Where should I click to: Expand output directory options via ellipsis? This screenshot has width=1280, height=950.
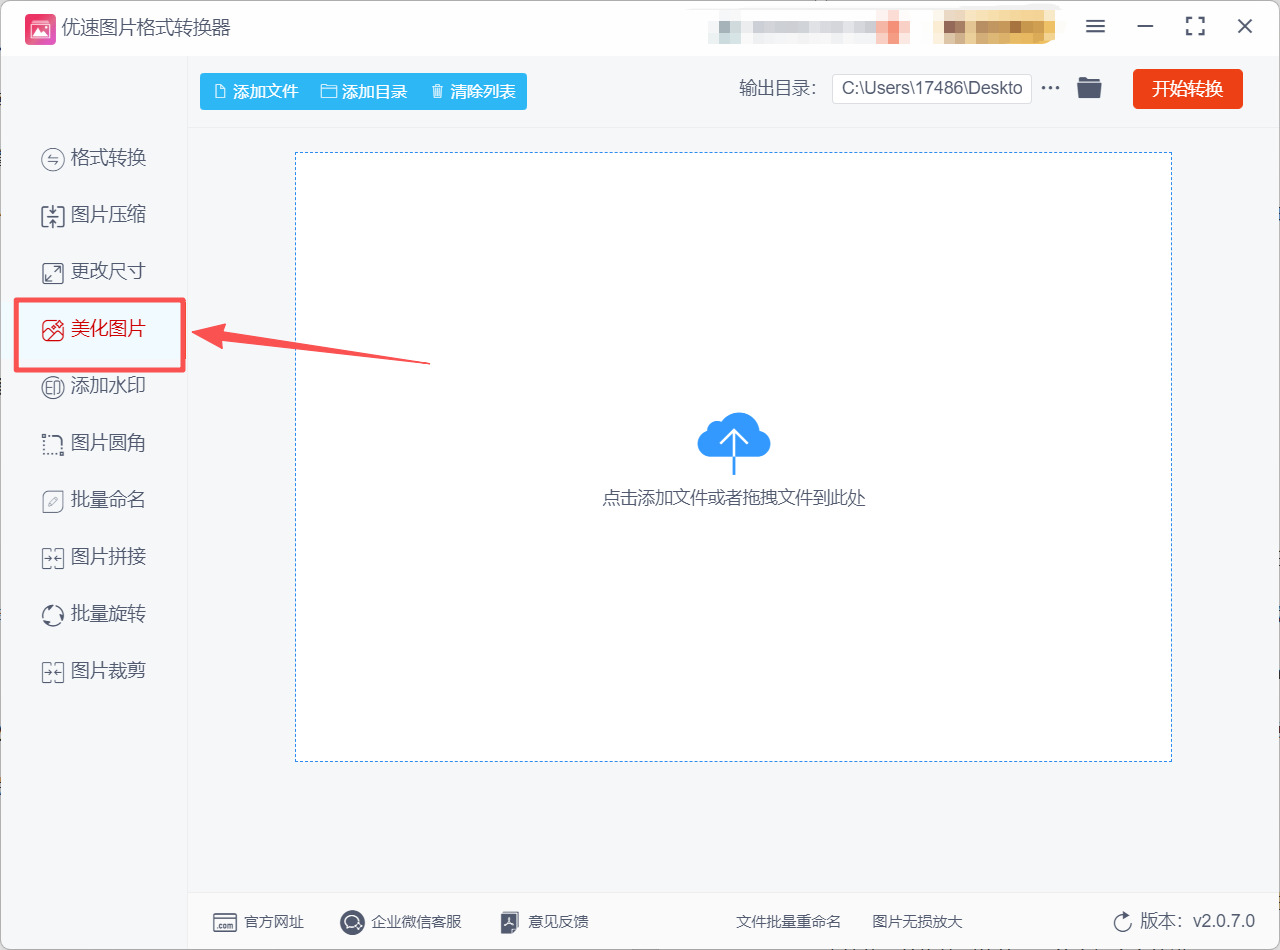[x=1050, y=88]
